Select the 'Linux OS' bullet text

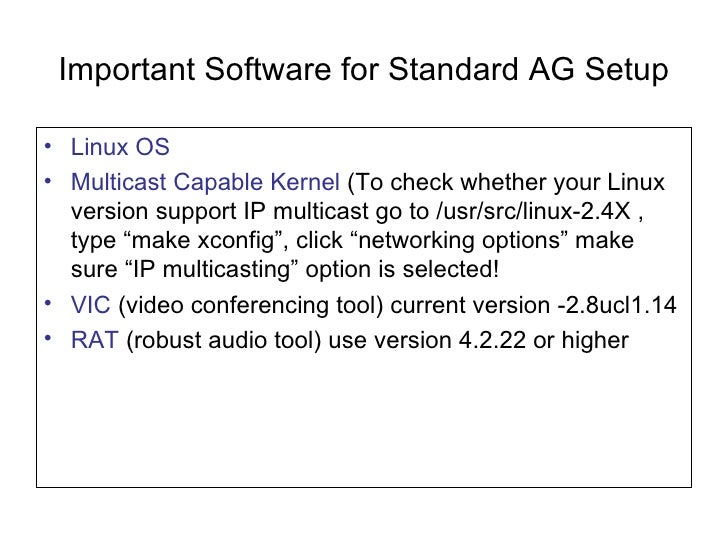[120, 147]
